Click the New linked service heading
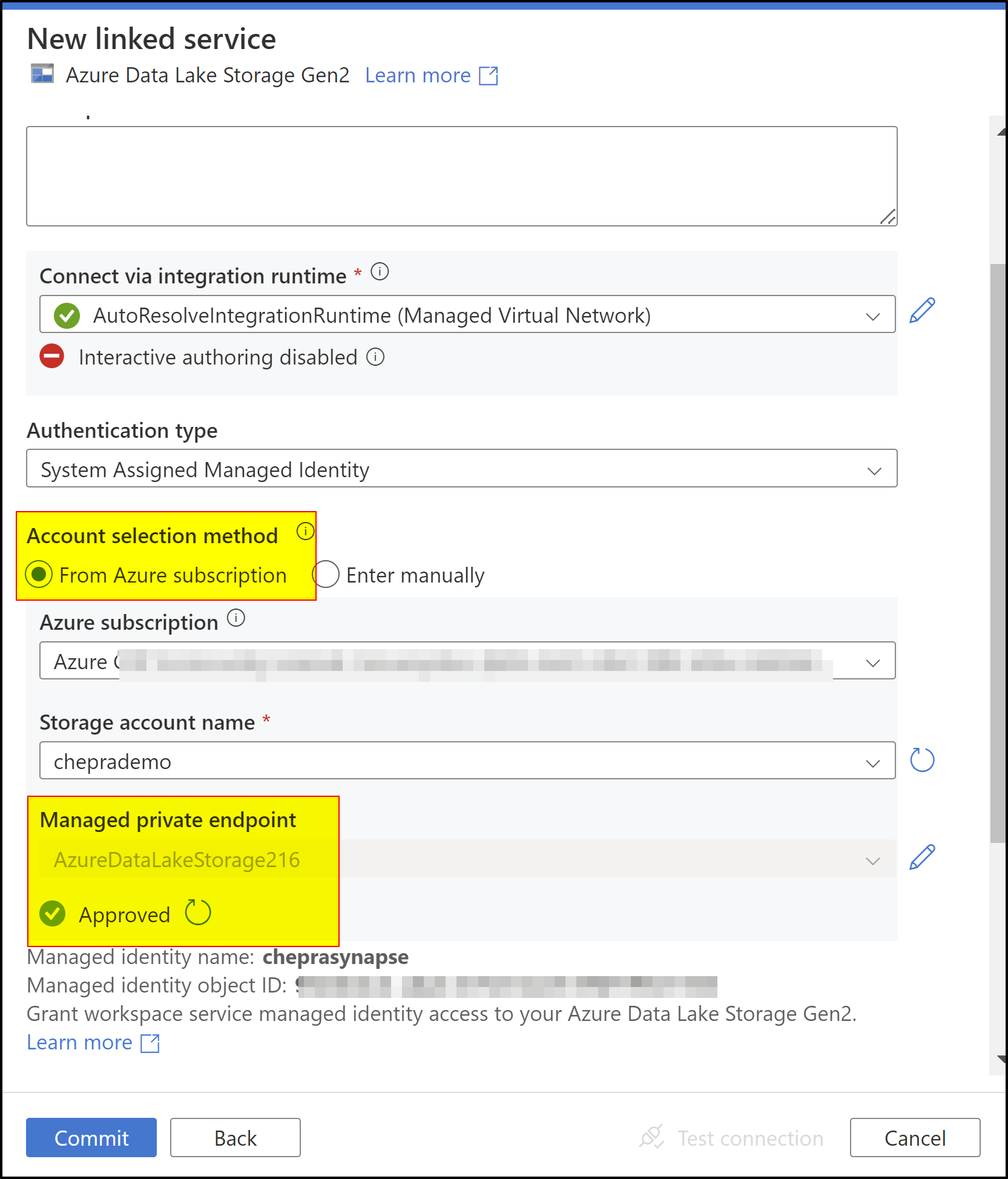 pyautogui.click(x=151, y=39)
